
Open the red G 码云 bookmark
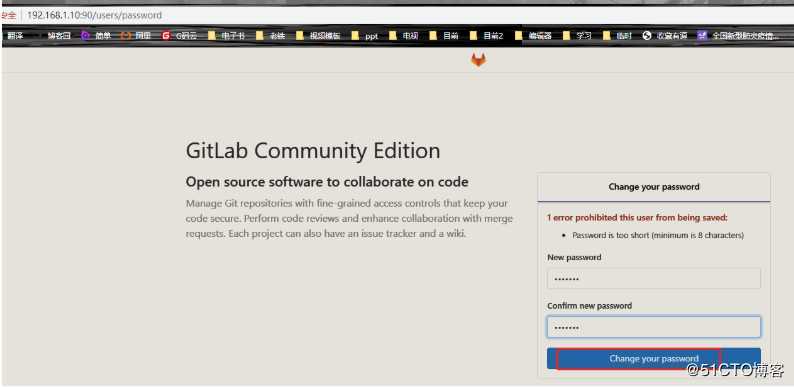(x=179, y=36)
